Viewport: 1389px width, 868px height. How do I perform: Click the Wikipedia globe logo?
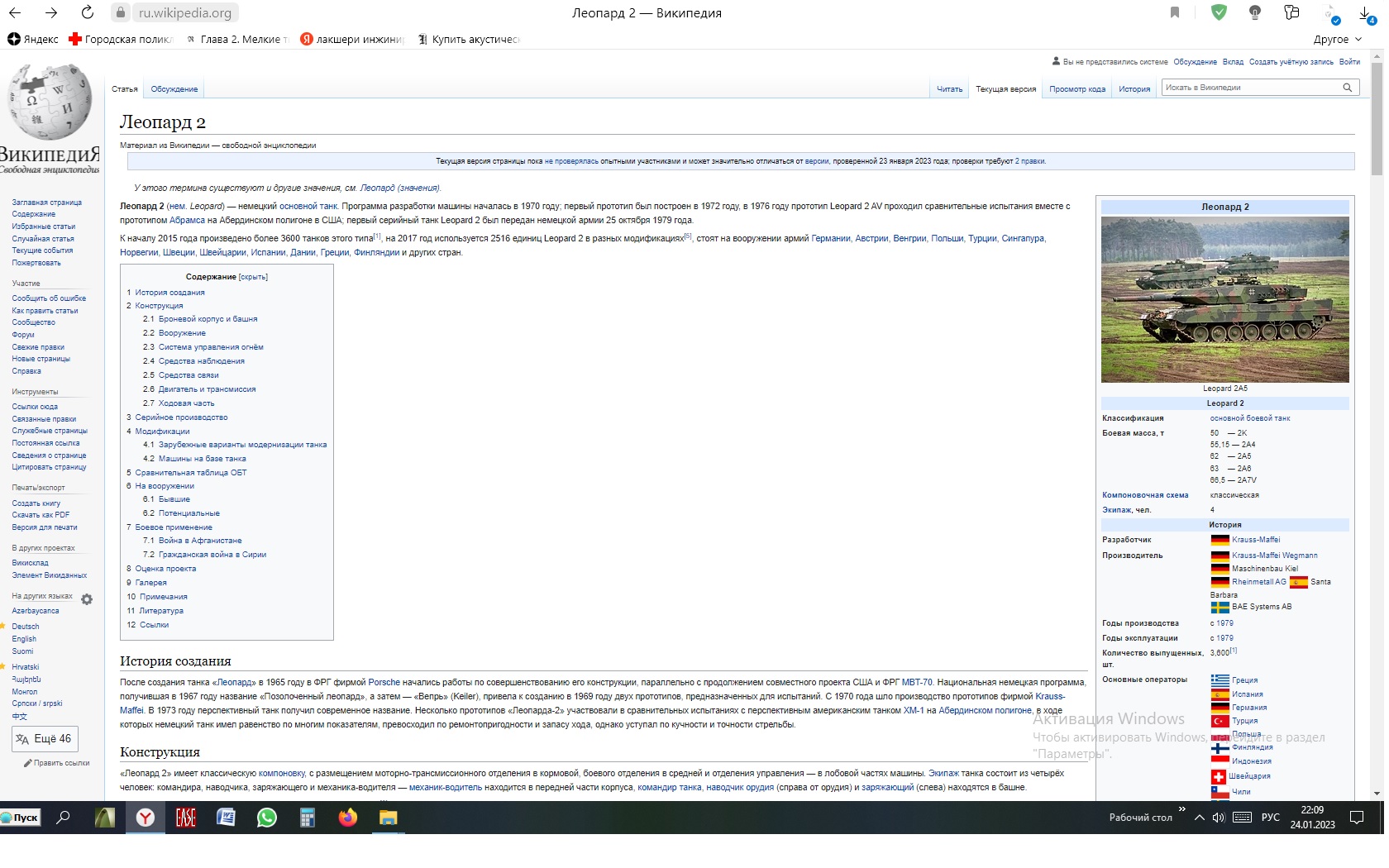click(x=50, y=102)
